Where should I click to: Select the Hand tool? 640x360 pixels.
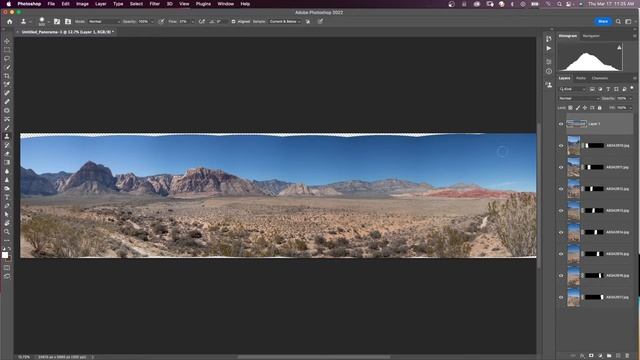click(7, 223)
